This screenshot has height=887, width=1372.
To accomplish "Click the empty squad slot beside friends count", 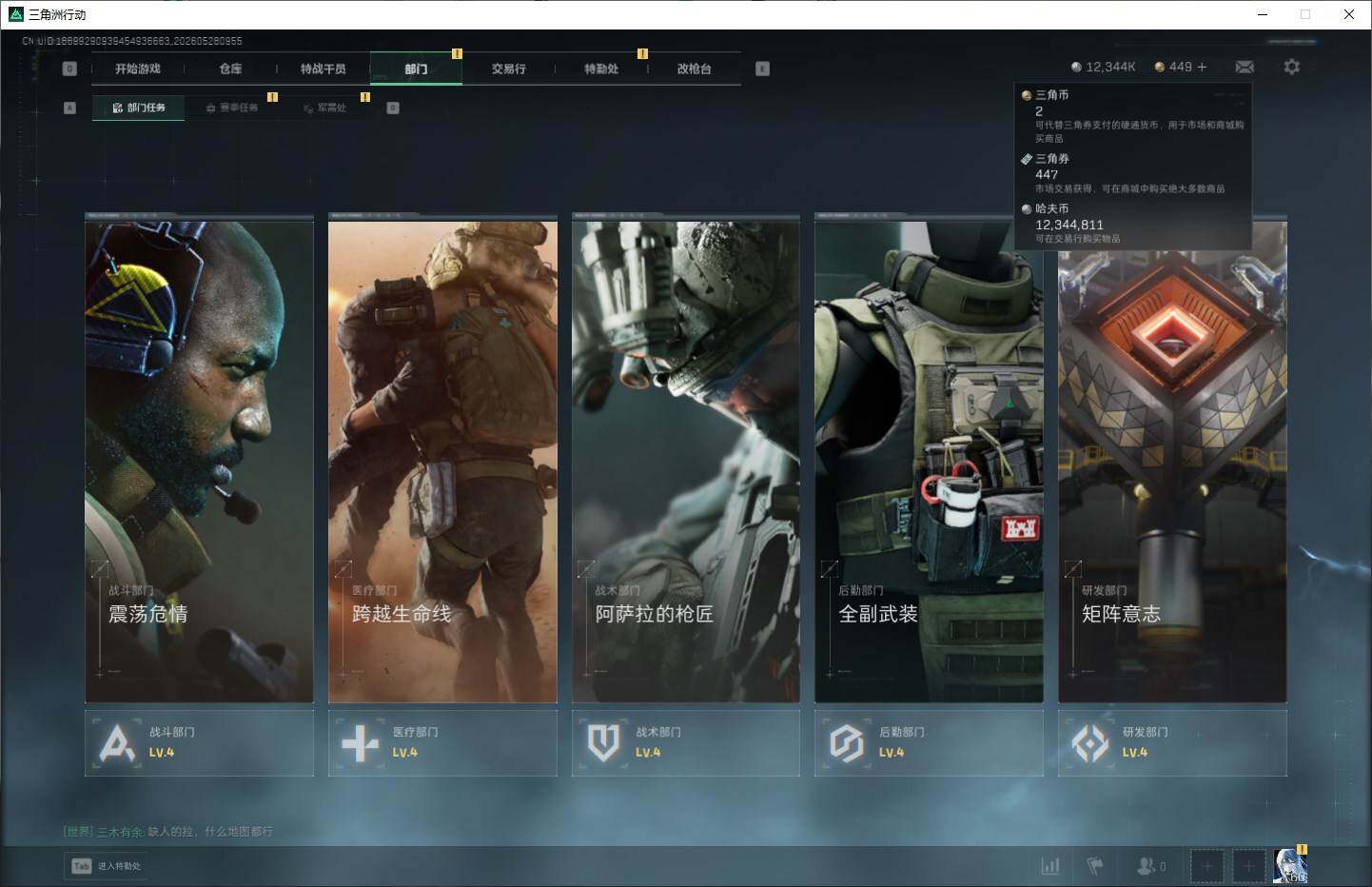I will (1207, 866).
